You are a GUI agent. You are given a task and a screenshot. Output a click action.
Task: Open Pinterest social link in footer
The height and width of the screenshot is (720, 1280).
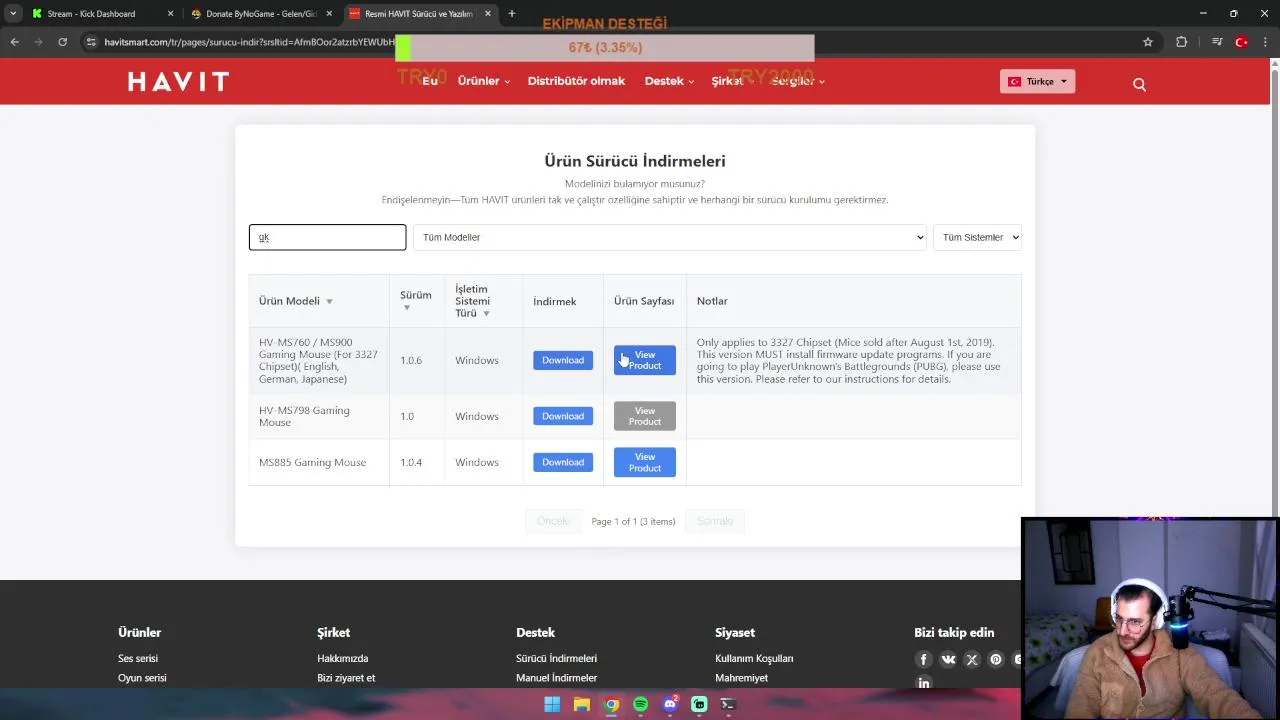pyautogui.click(x=996, y=659)
